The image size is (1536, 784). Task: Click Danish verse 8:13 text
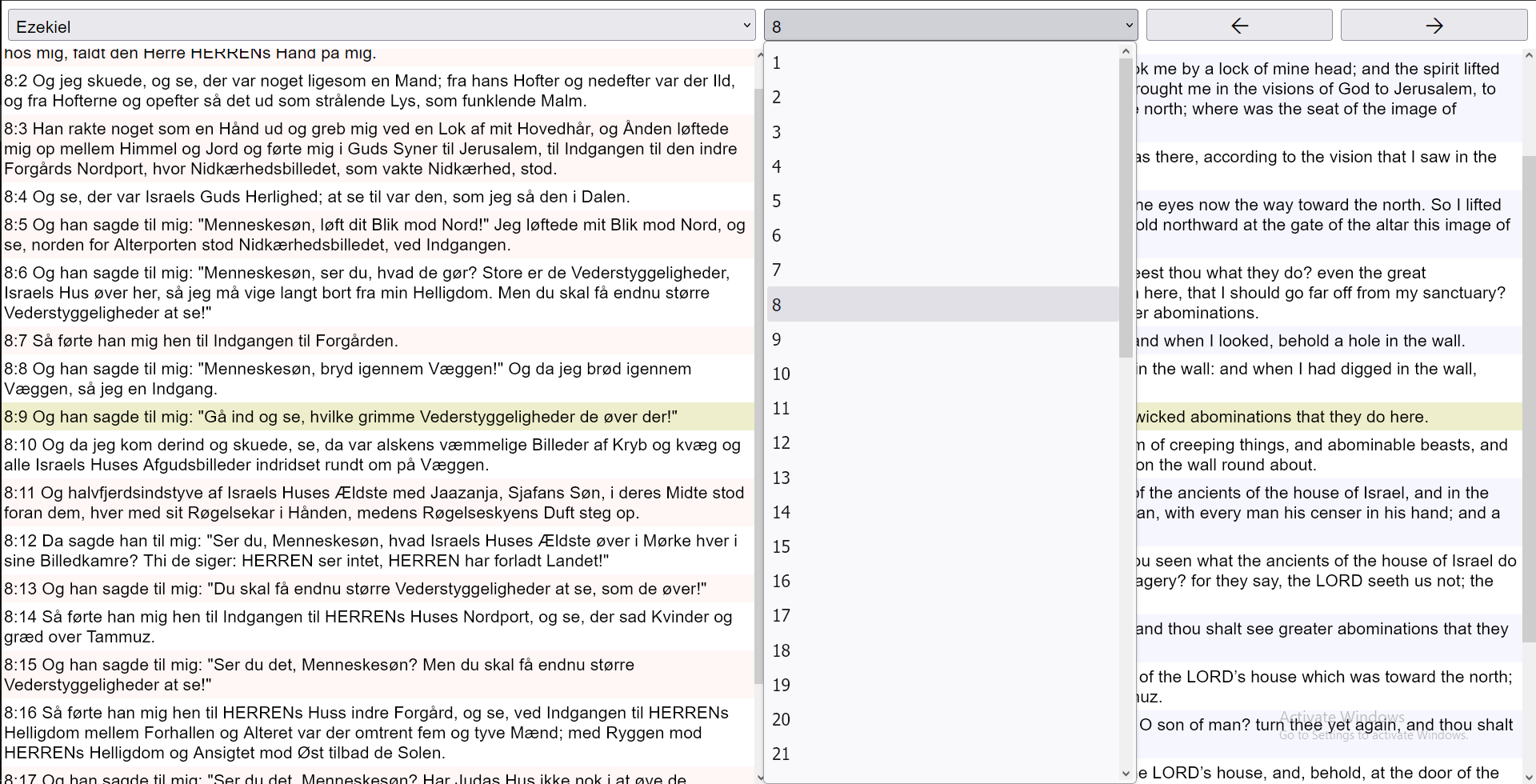[377, 589]
